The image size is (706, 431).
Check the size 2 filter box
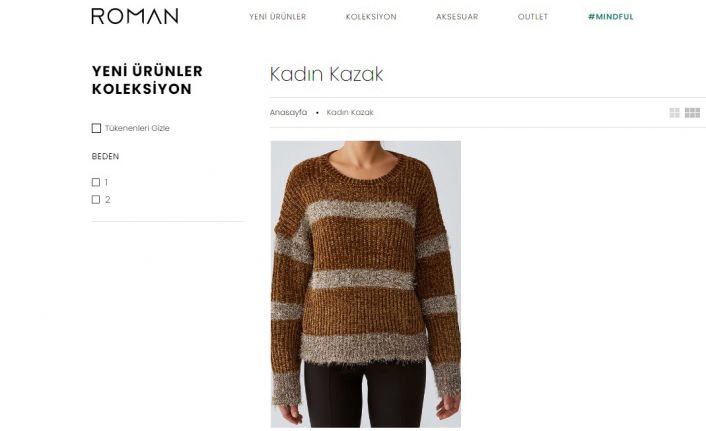click(96, 200)
